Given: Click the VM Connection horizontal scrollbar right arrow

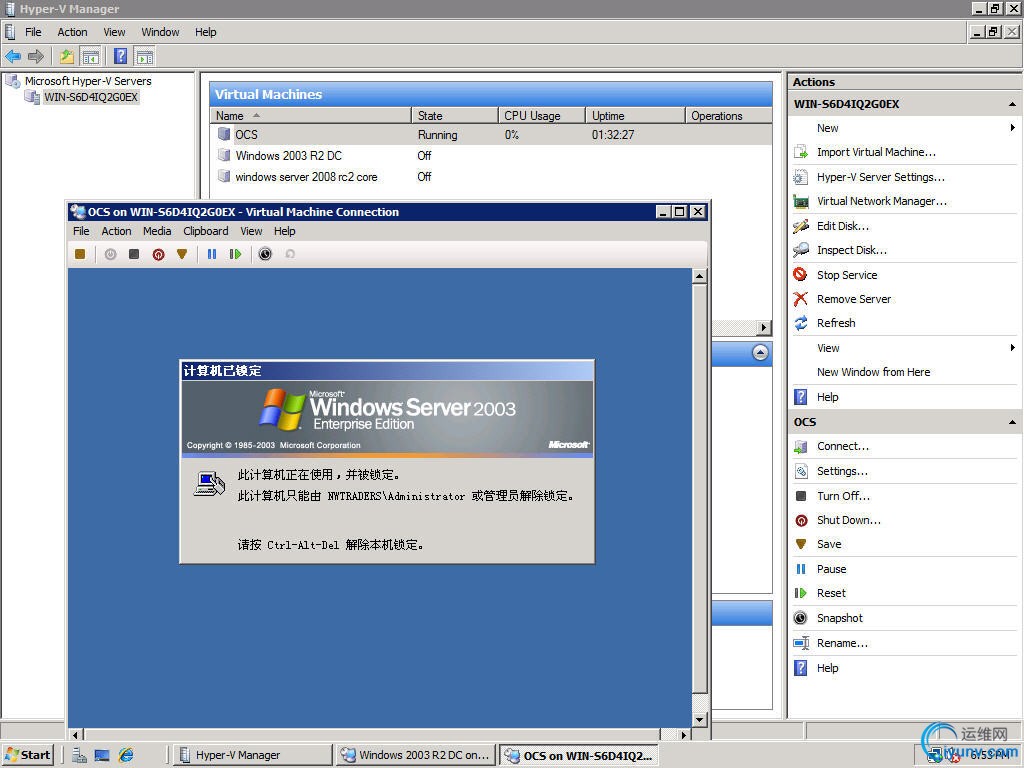Looking at the screenshot, I should 684,735.
